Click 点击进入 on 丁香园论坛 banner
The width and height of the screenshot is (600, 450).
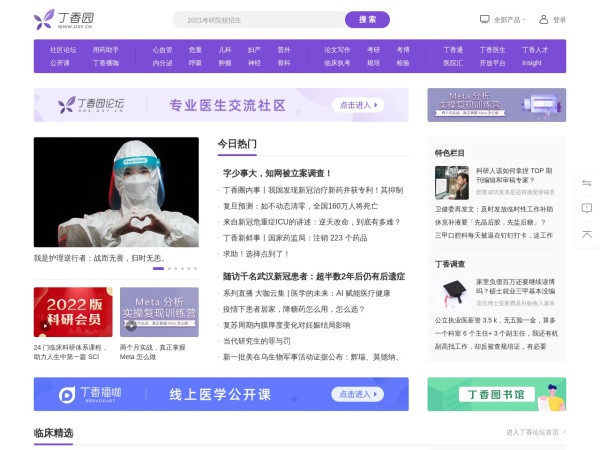358,105
